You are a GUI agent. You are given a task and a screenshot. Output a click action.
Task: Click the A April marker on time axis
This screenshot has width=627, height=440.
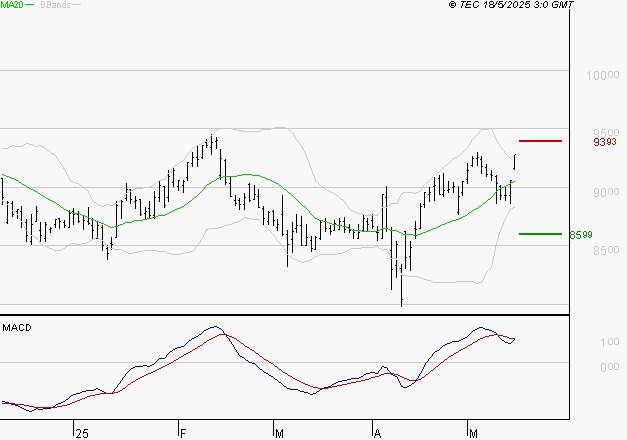pyautogui.click(x=377, y=434)
